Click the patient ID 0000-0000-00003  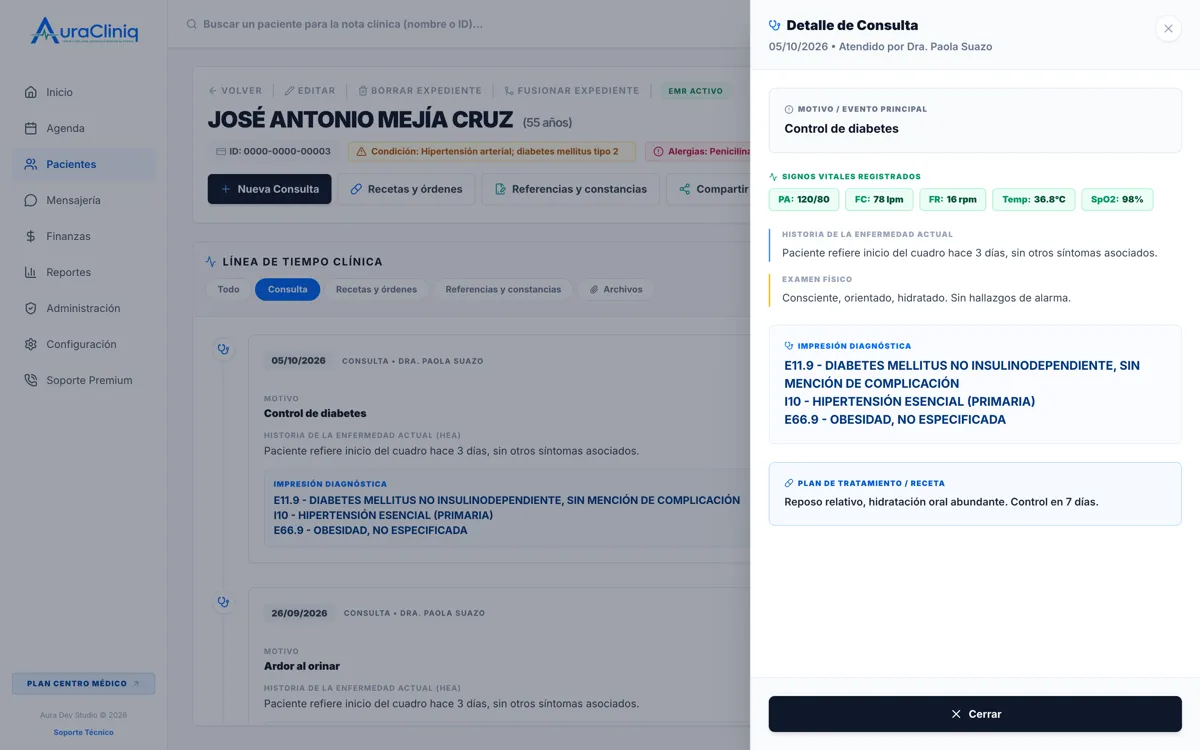(273, 152)
